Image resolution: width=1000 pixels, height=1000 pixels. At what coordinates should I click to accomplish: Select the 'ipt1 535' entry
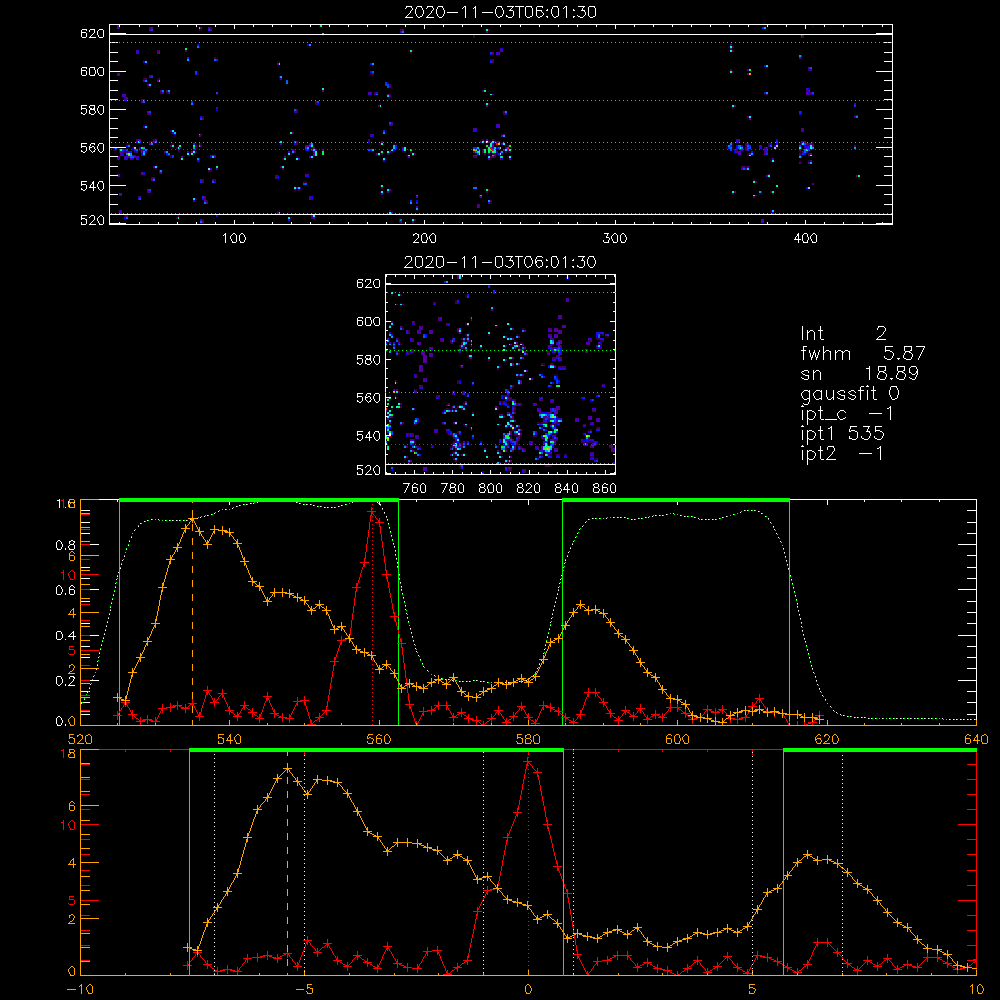842,434
